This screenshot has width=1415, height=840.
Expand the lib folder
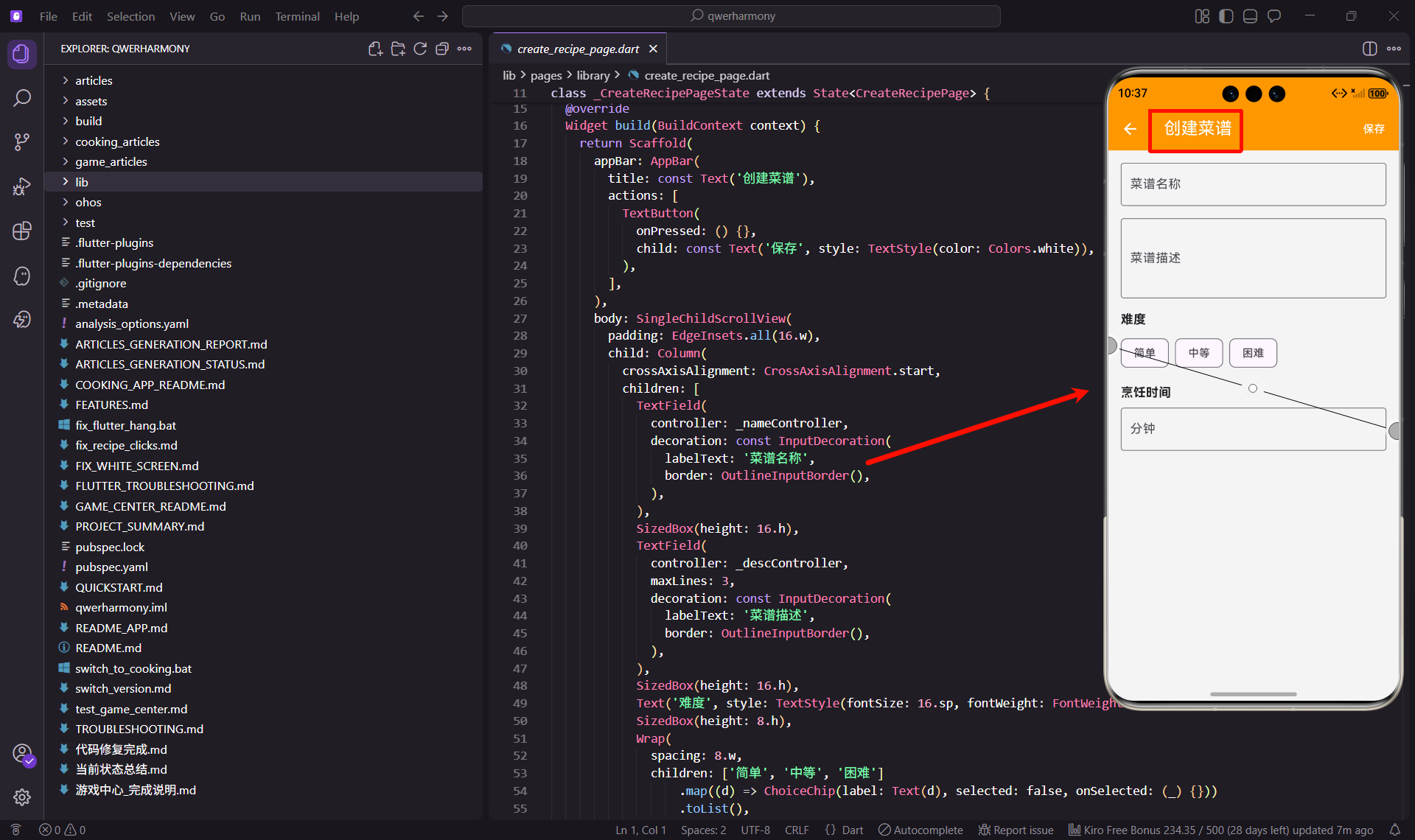point(81,182)
